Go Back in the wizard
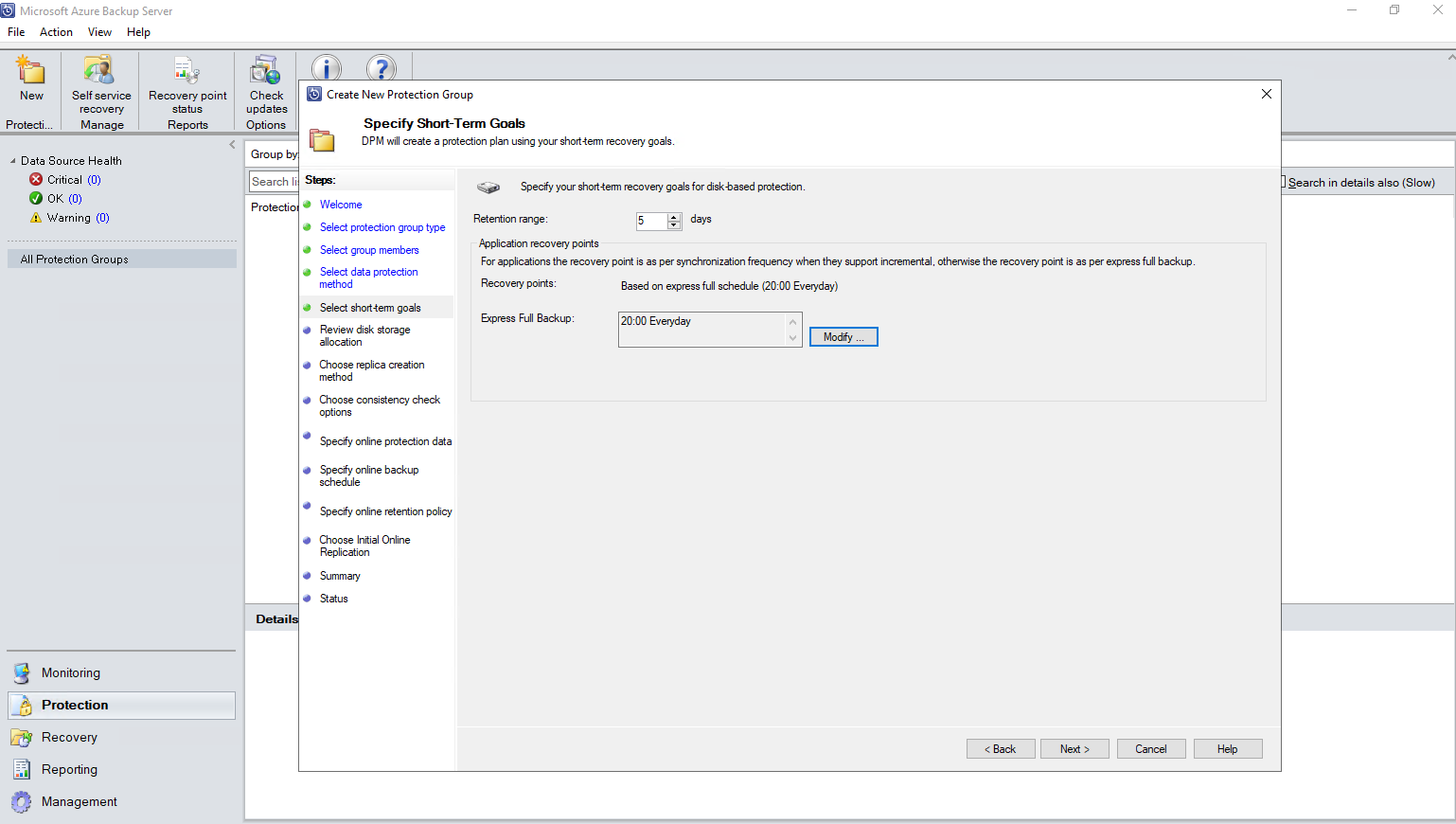Image resolution: width=1456 pixels, height=824 pixels. pos(1001,749)
